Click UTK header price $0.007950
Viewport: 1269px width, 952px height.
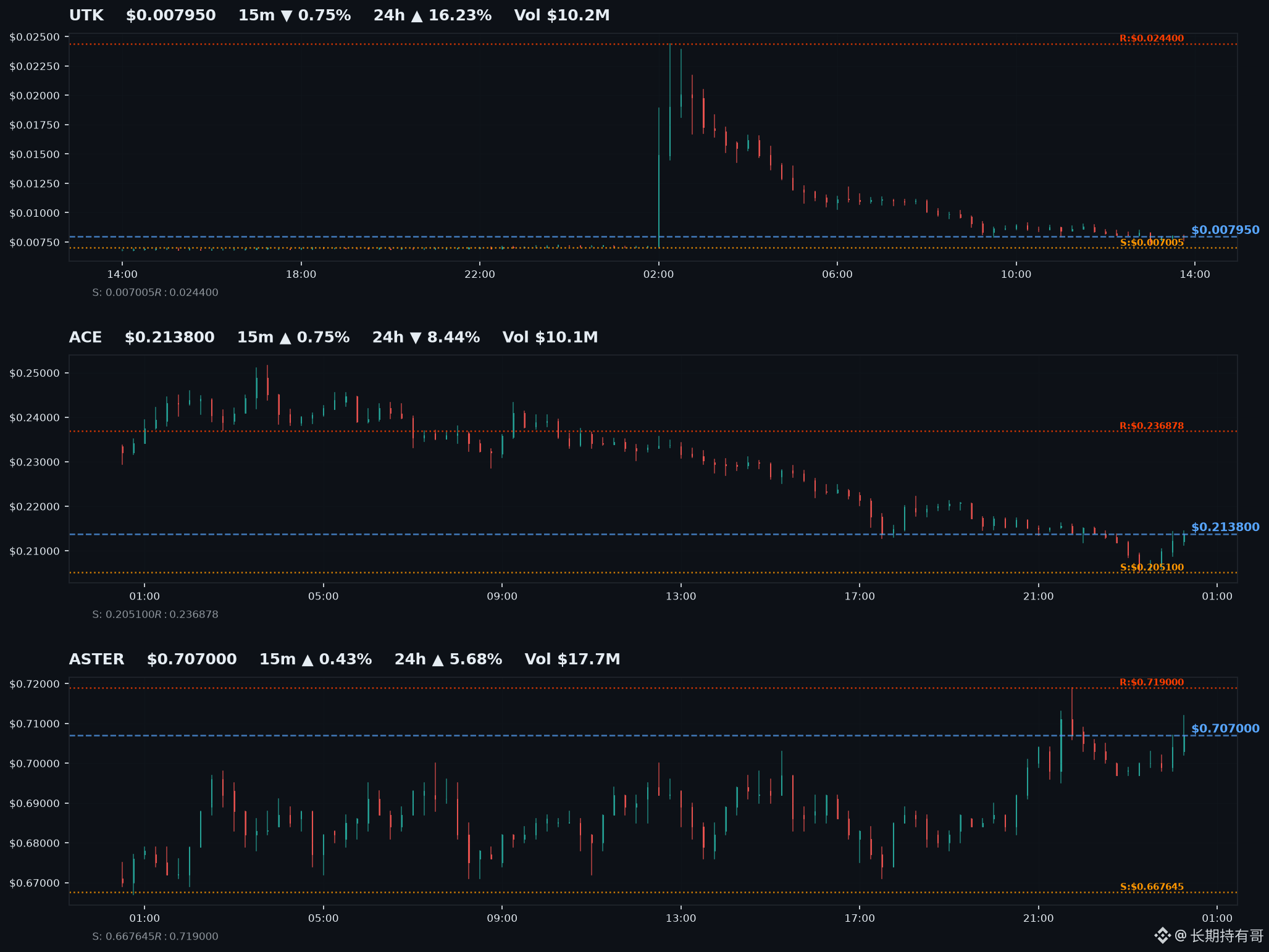(171, 15)
